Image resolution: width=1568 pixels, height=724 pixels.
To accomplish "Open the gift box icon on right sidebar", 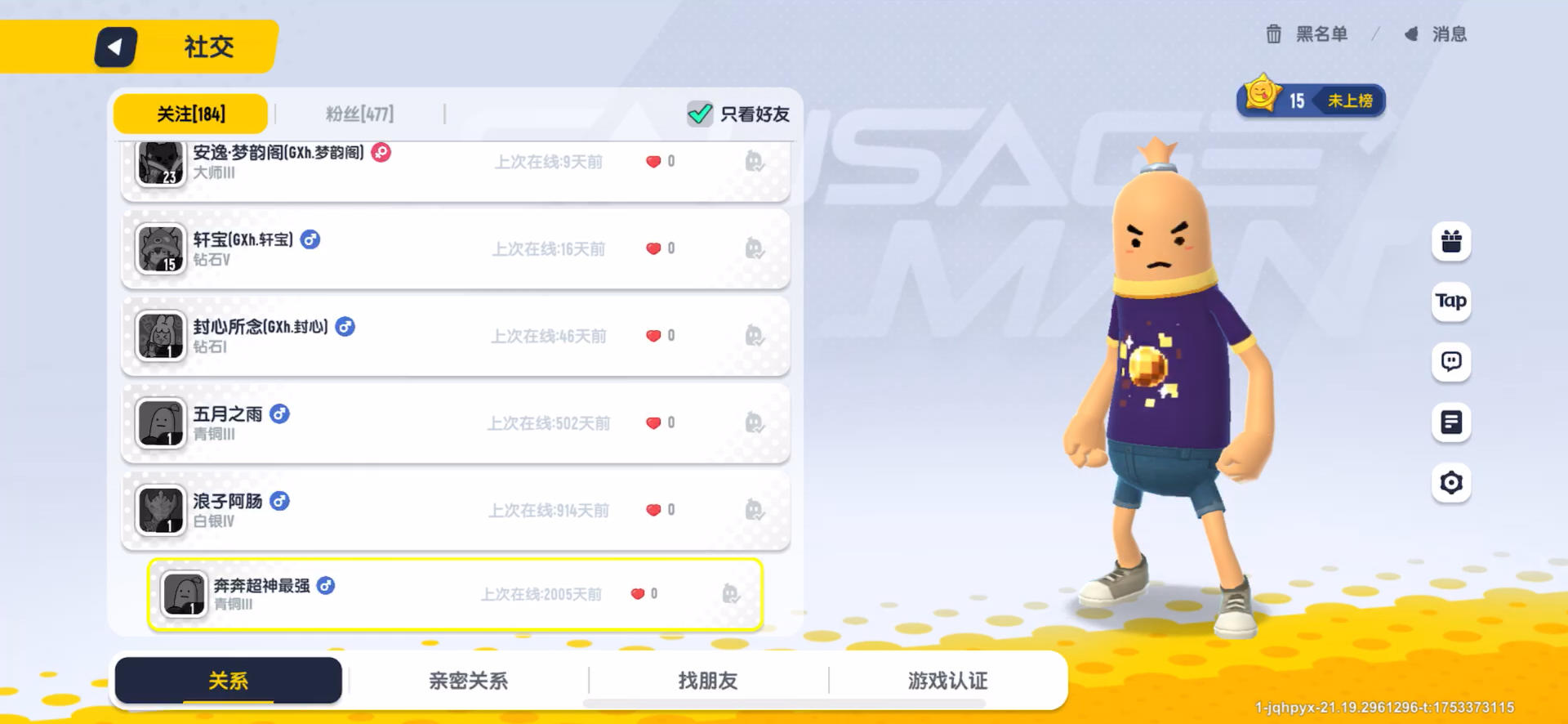I will [1451, 241].
